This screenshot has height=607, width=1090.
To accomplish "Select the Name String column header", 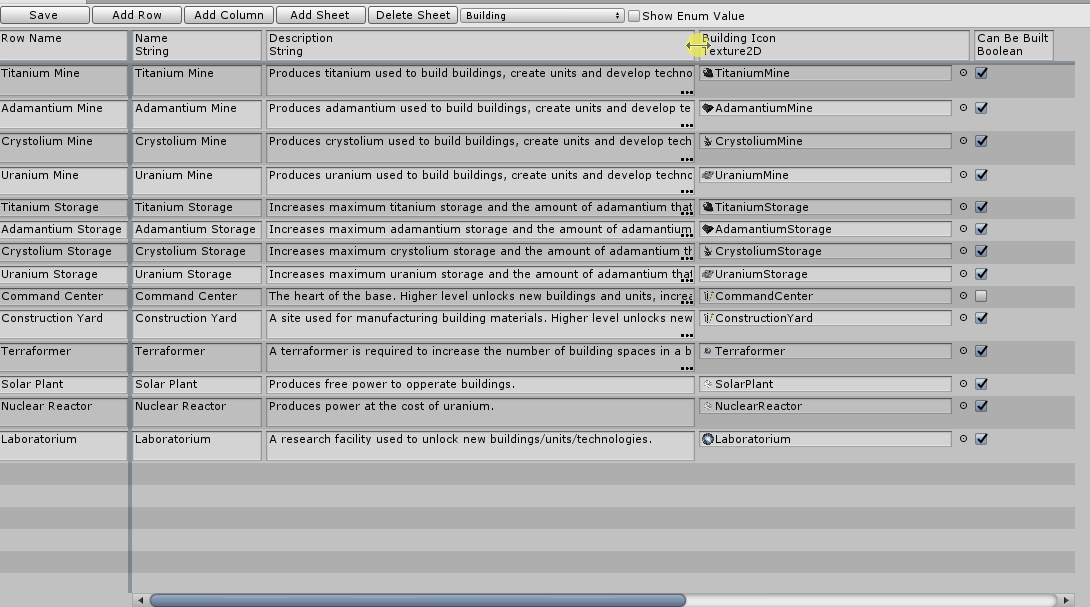I will [197, 44].
